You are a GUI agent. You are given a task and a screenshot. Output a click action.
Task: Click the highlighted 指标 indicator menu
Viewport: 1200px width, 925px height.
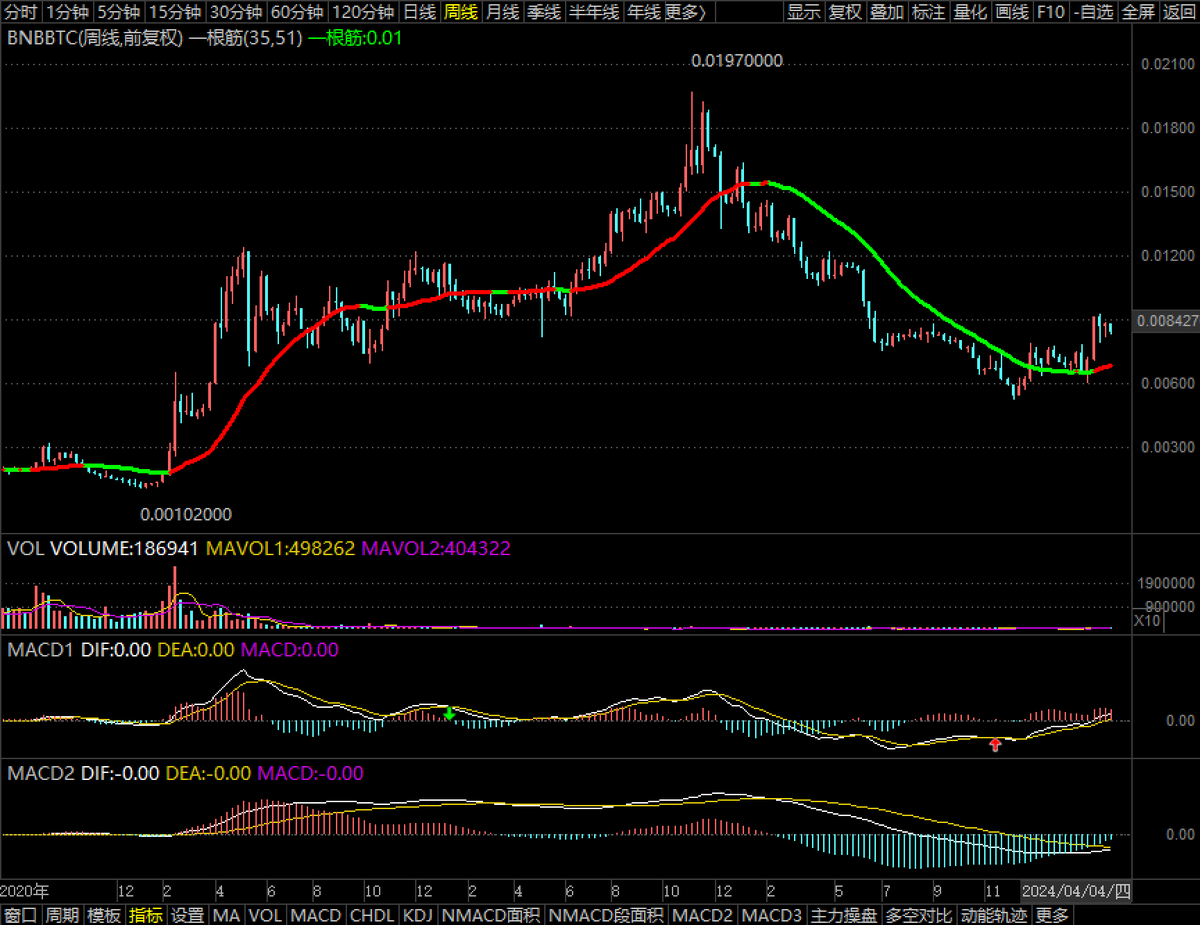click(146, 915)
